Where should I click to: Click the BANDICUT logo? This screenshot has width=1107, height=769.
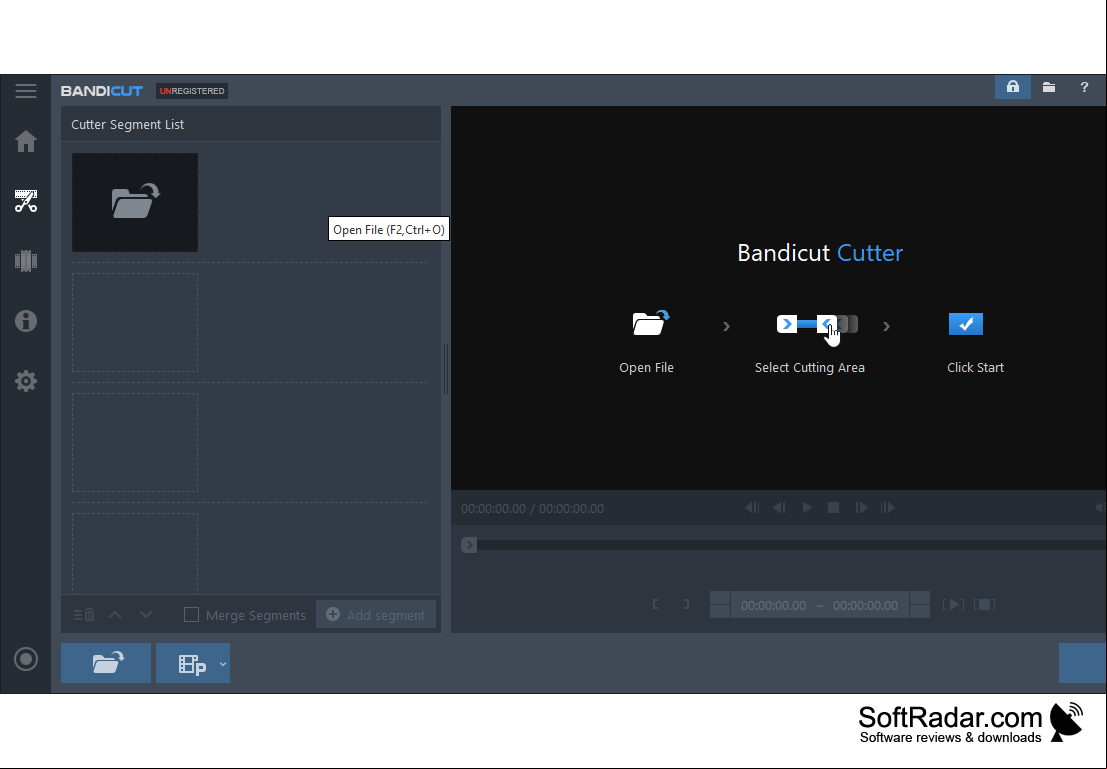click(x=102, y=91)
